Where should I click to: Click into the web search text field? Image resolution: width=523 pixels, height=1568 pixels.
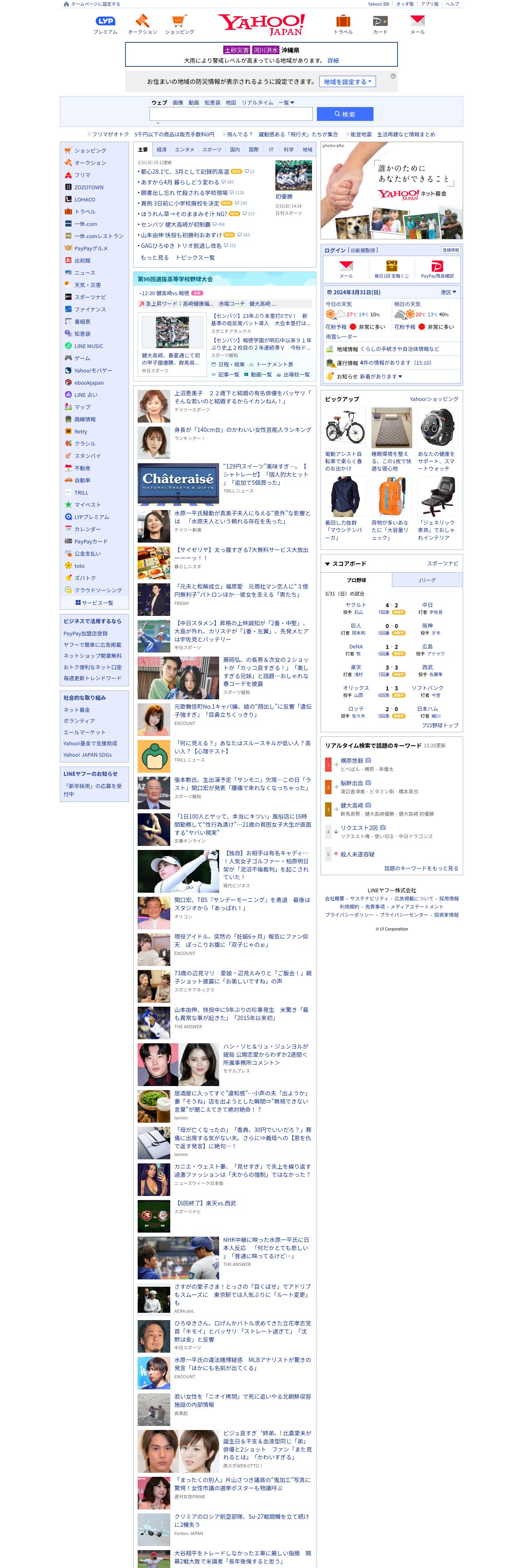click(x=231, y=114)
